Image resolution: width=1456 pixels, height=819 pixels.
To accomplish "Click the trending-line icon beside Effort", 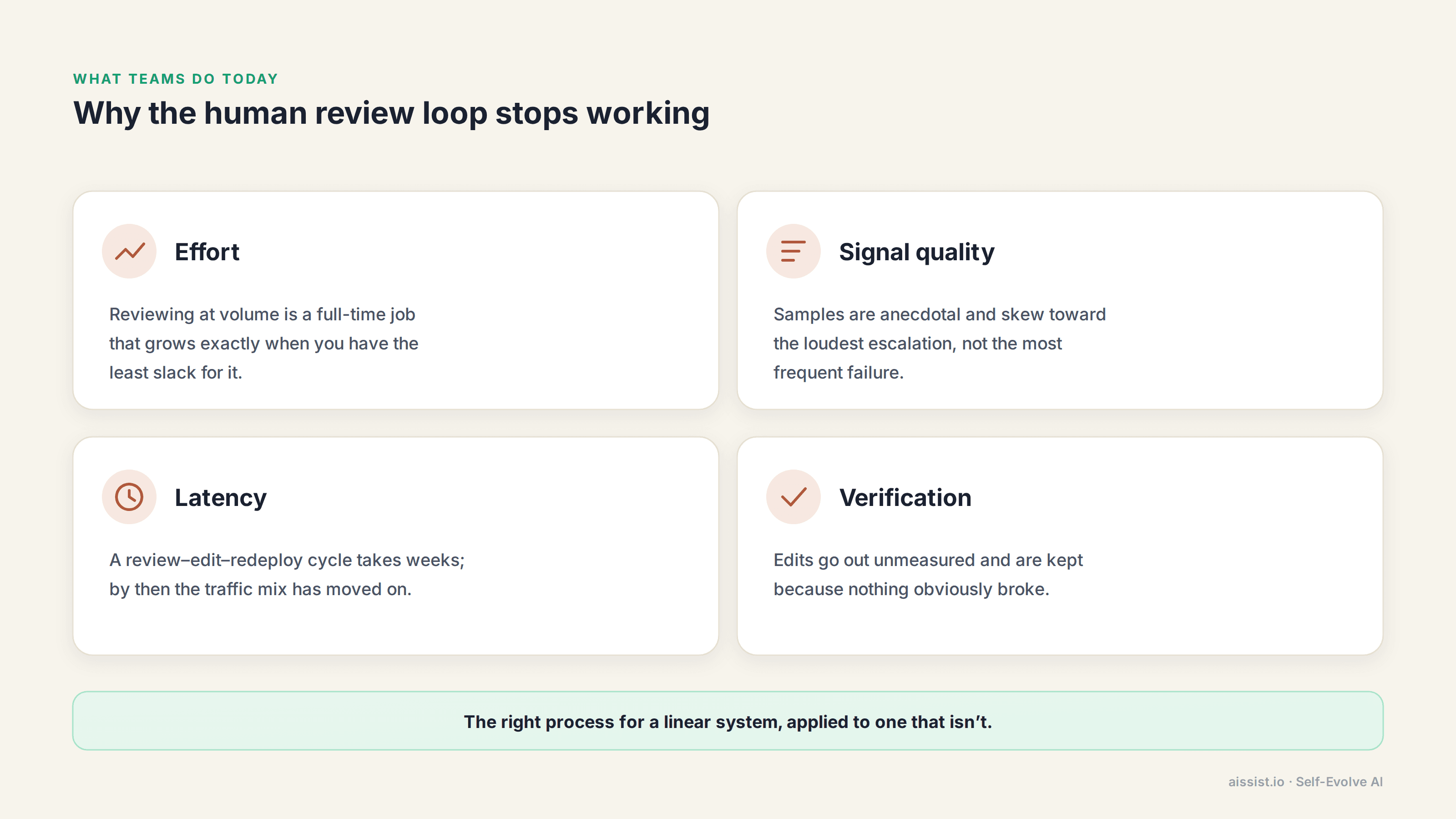I will click(129, 251).
